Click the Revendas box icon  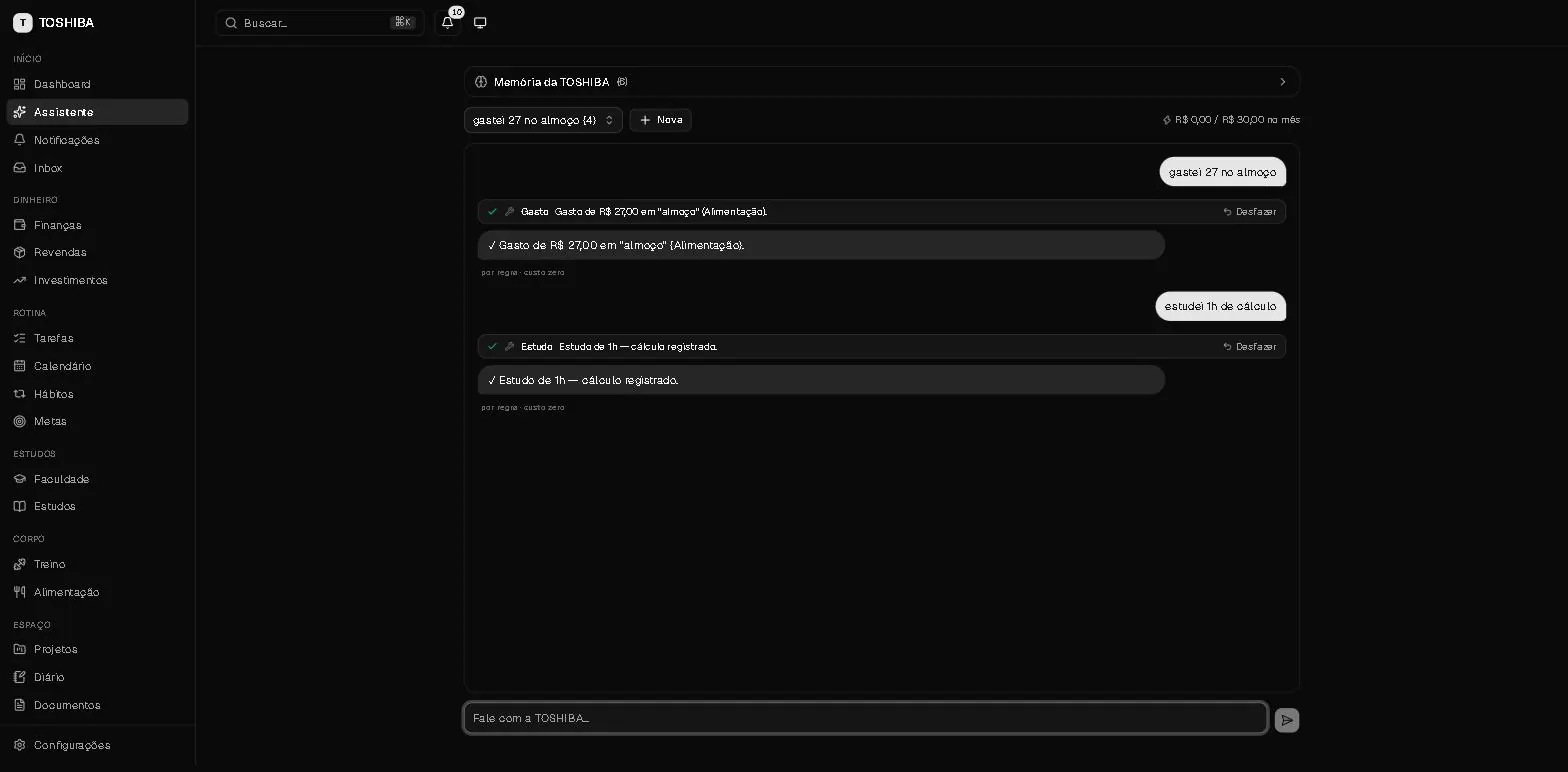pos(19,252)
